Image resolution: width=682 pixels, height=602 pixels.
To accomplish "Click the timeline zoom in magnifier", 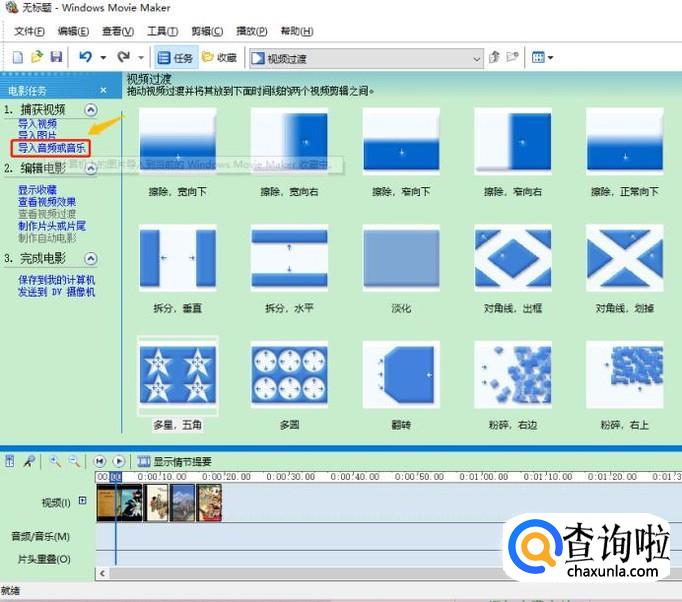I will (x=55, y=461).
